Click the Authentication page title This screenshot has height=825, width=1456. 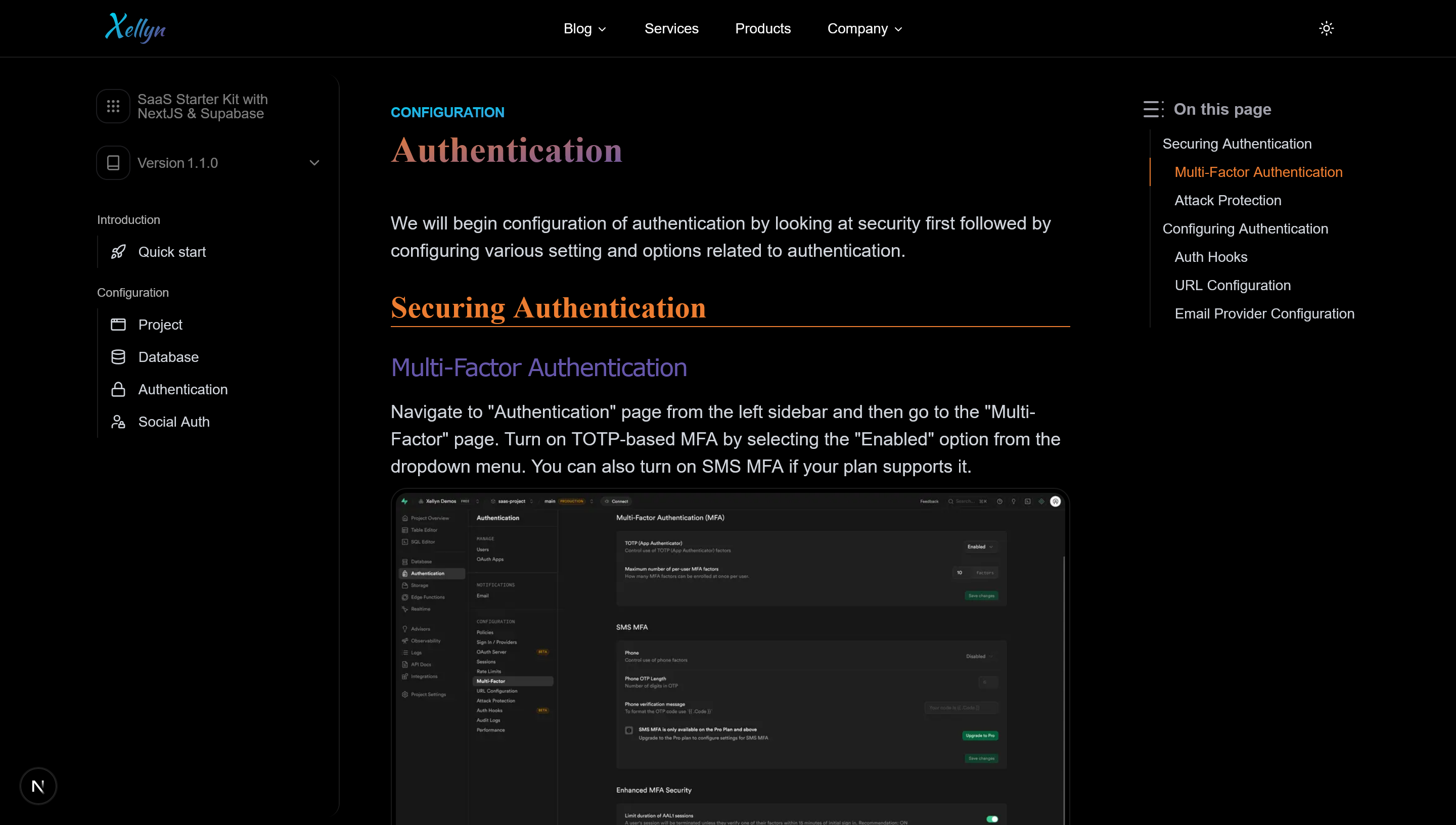506,150
